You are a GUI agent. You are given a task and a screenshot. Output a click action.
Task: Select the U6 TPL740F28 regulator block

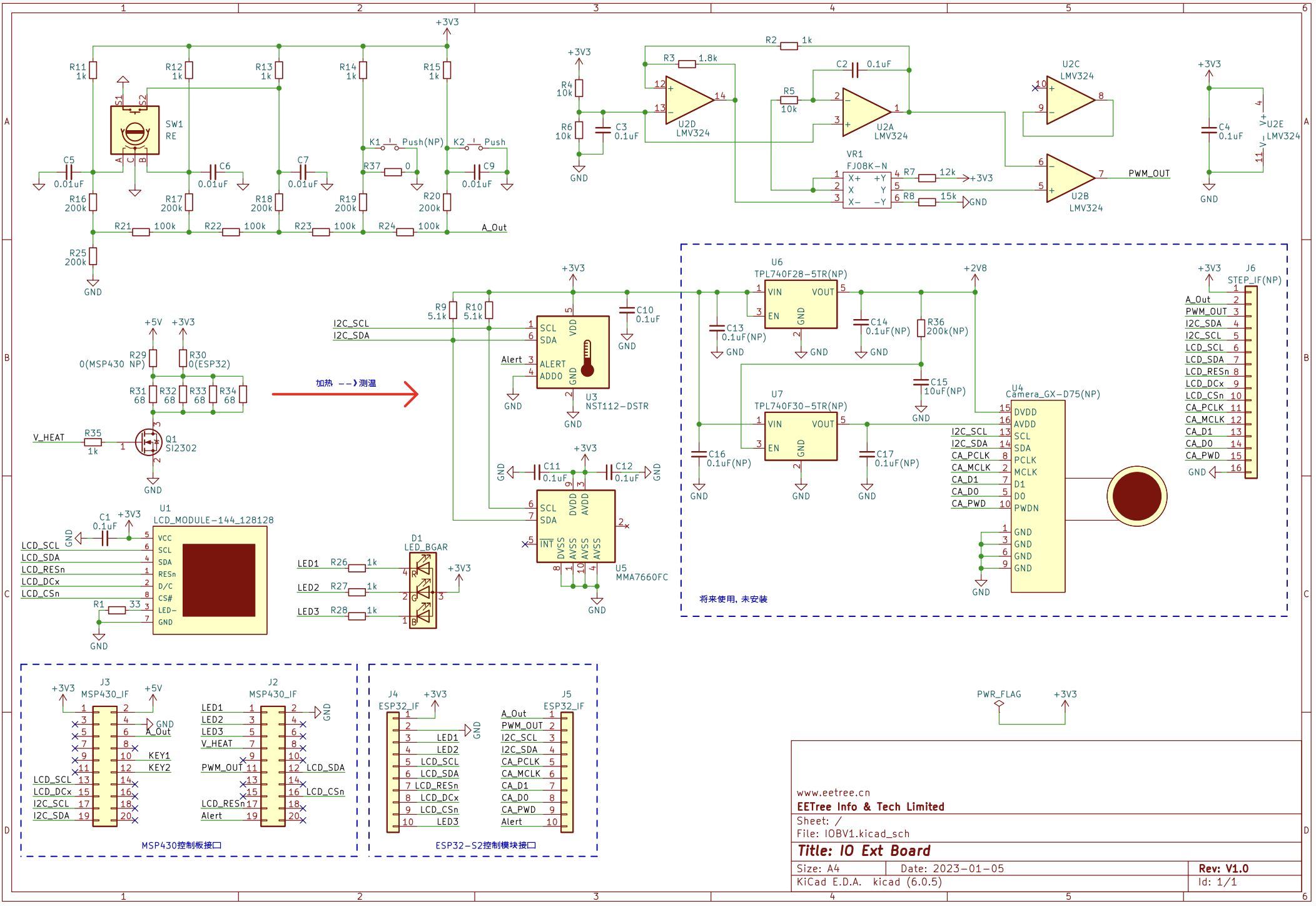coord(801,304)
